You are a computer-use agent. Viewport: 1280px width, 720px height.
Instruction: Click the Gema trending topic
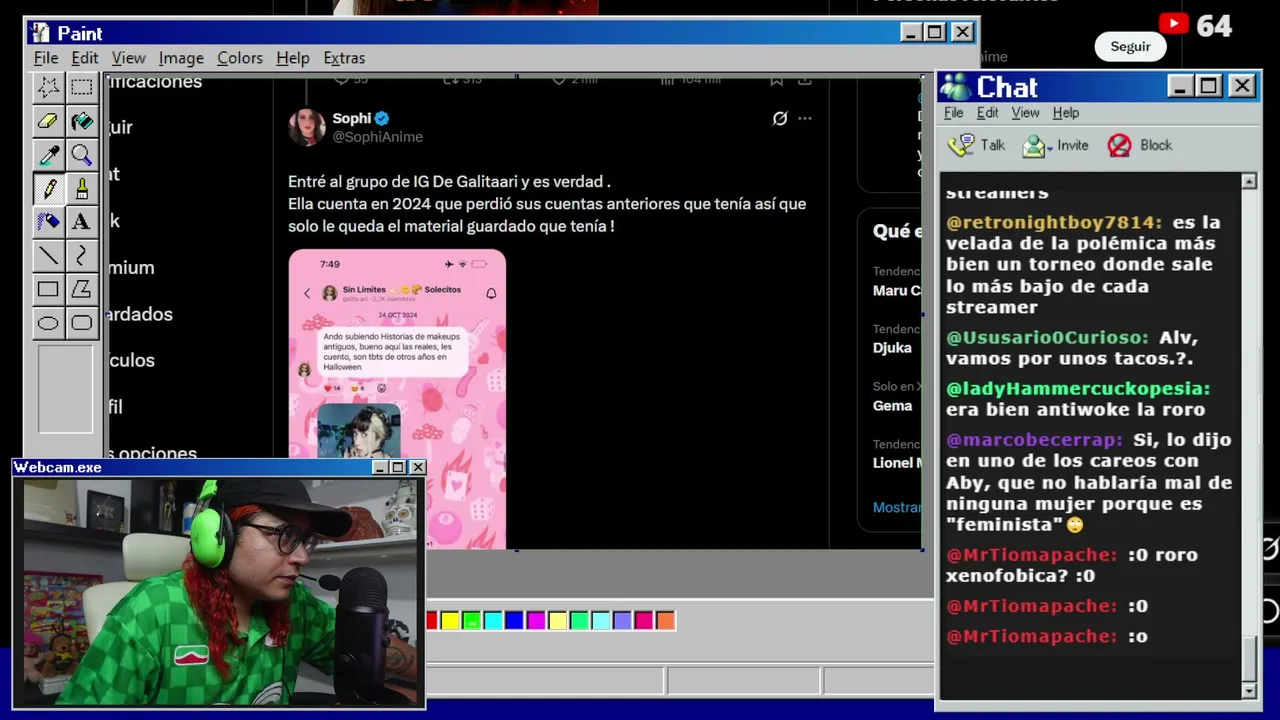tap(892, 406)
